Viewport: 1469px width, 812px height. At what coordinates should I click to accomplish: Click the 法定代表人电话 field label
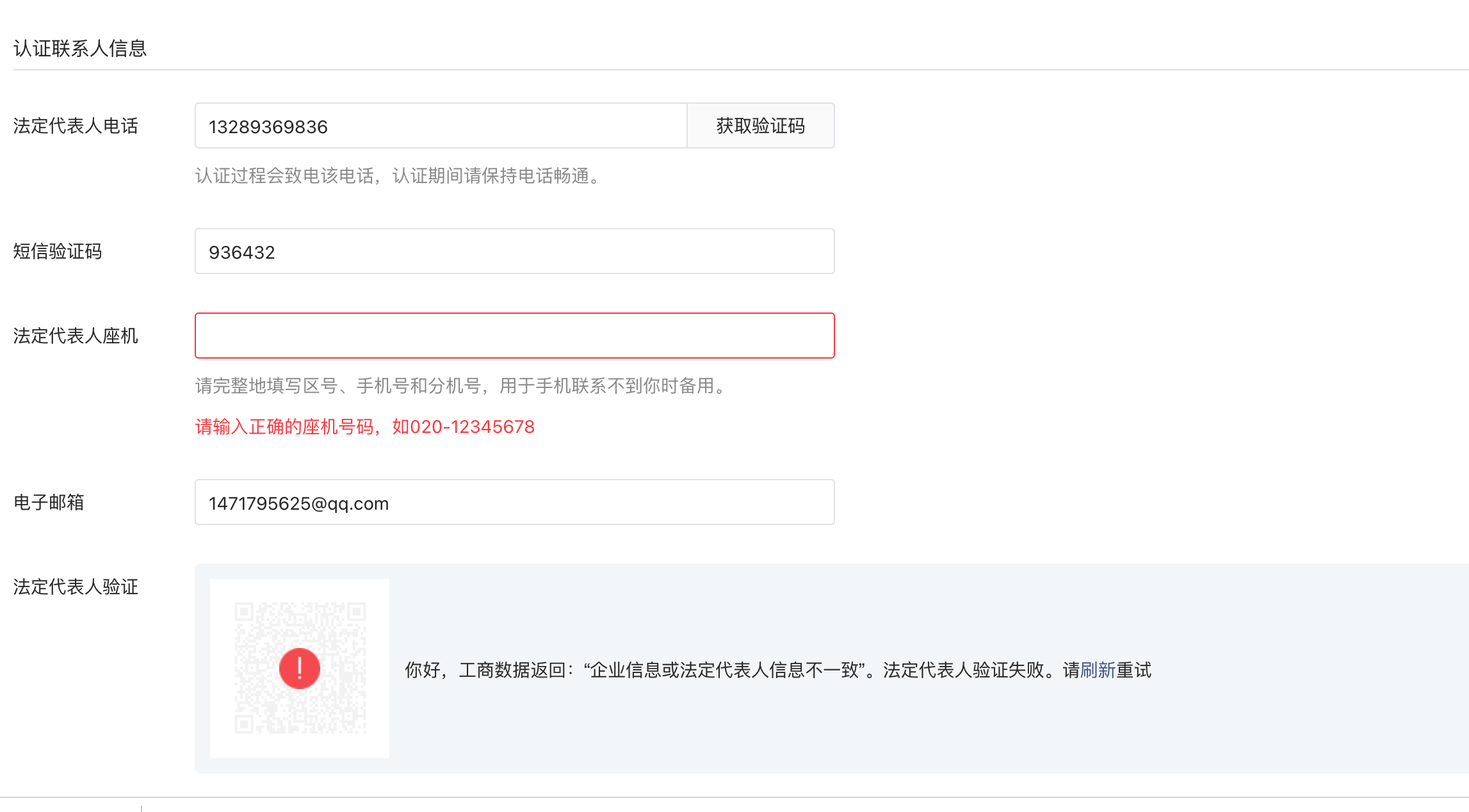point(76,126)
